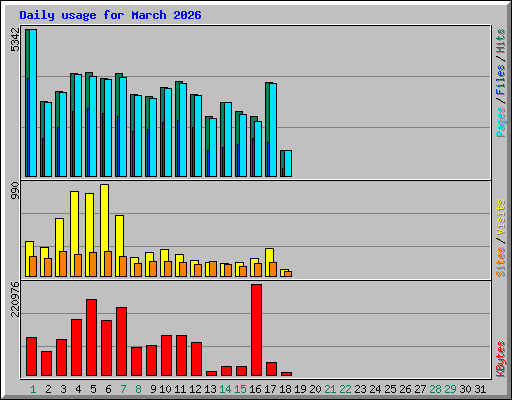
Task: Click green day 8 on the x-axis
Action: pos(138,389)
